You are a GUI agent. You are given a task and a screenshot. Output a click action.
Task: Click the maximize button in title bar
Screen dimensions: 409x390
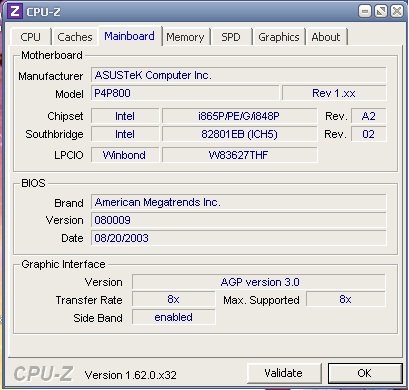pos(381,12)
